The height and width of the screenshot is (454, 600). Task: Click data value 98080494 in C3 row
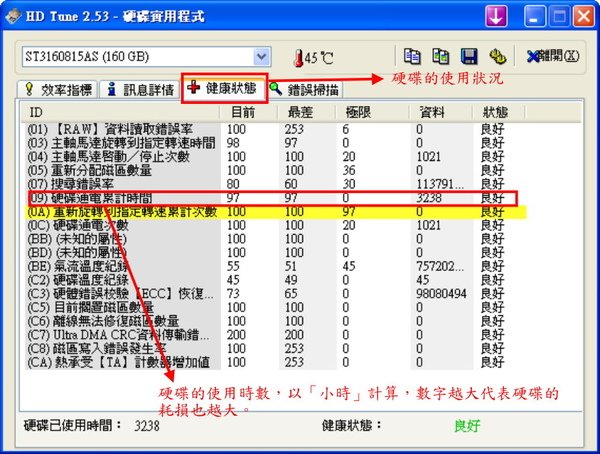(x=441, y=294)
